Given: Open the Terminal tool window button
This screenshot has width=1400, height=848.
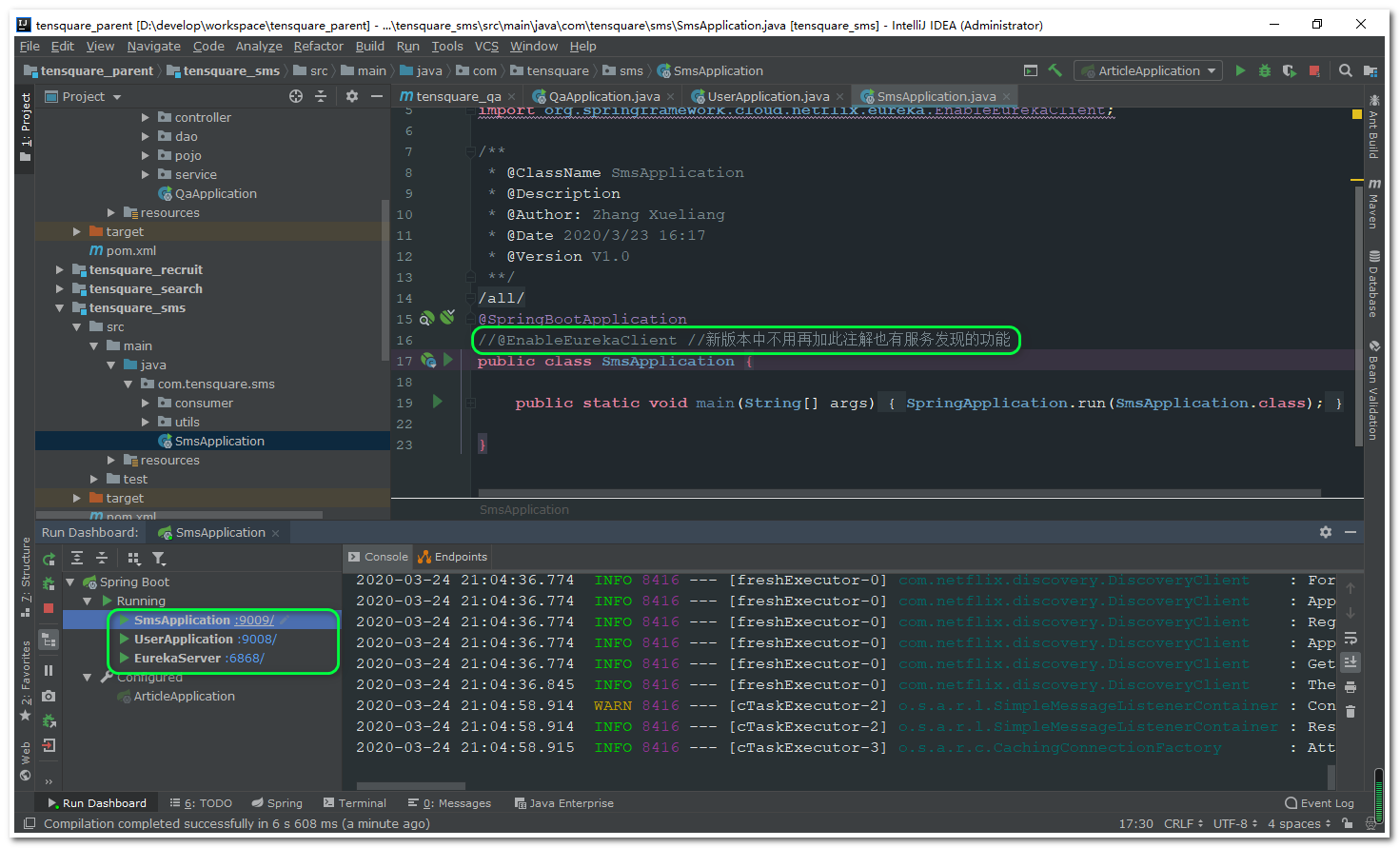Looking at the screenshot, I should coord(354,803).
